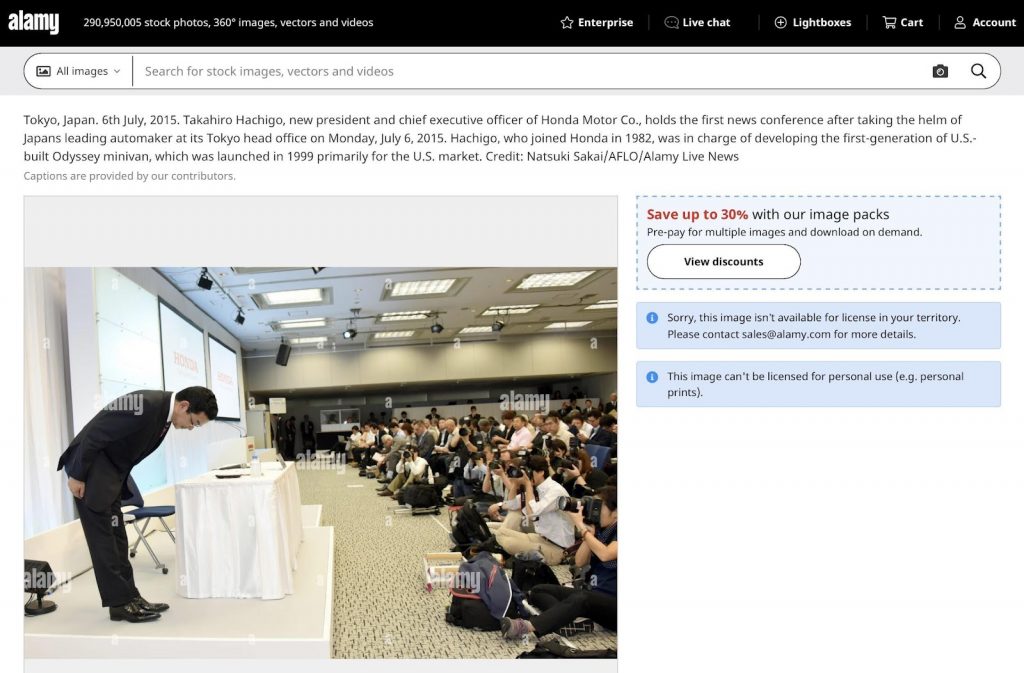
Task: Select the Account menu text
Action: click(993, 22)
